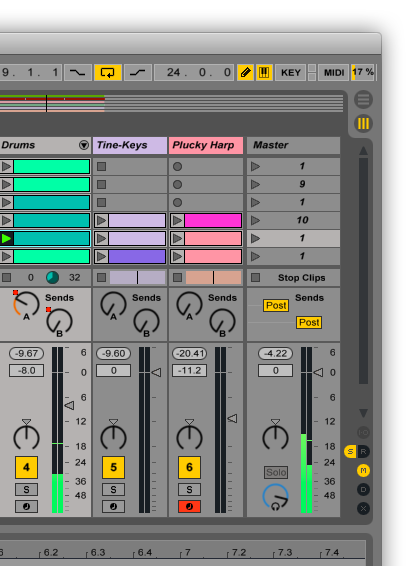Image resolution: width=414 pixels, height=566 pixels.
Task: Switch to Session view selector
Action: pos(363,123)
